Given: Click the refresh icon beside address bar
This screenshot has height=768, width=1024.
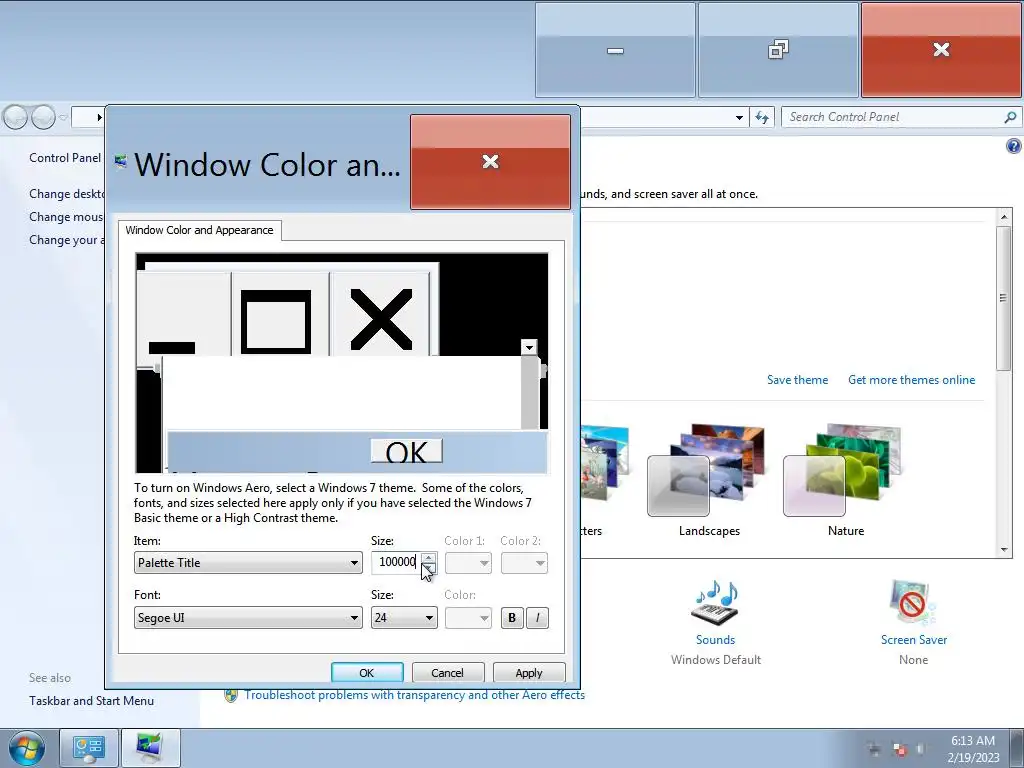Looking at the screenshot, I should [761, 118].
